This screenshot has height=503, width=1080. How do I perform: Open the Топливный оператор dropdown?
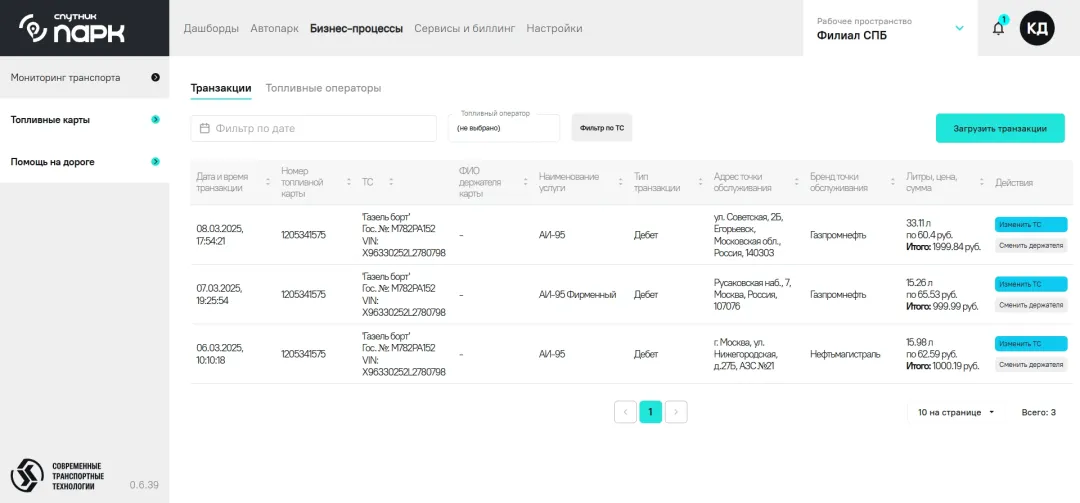tap(504, 128)
